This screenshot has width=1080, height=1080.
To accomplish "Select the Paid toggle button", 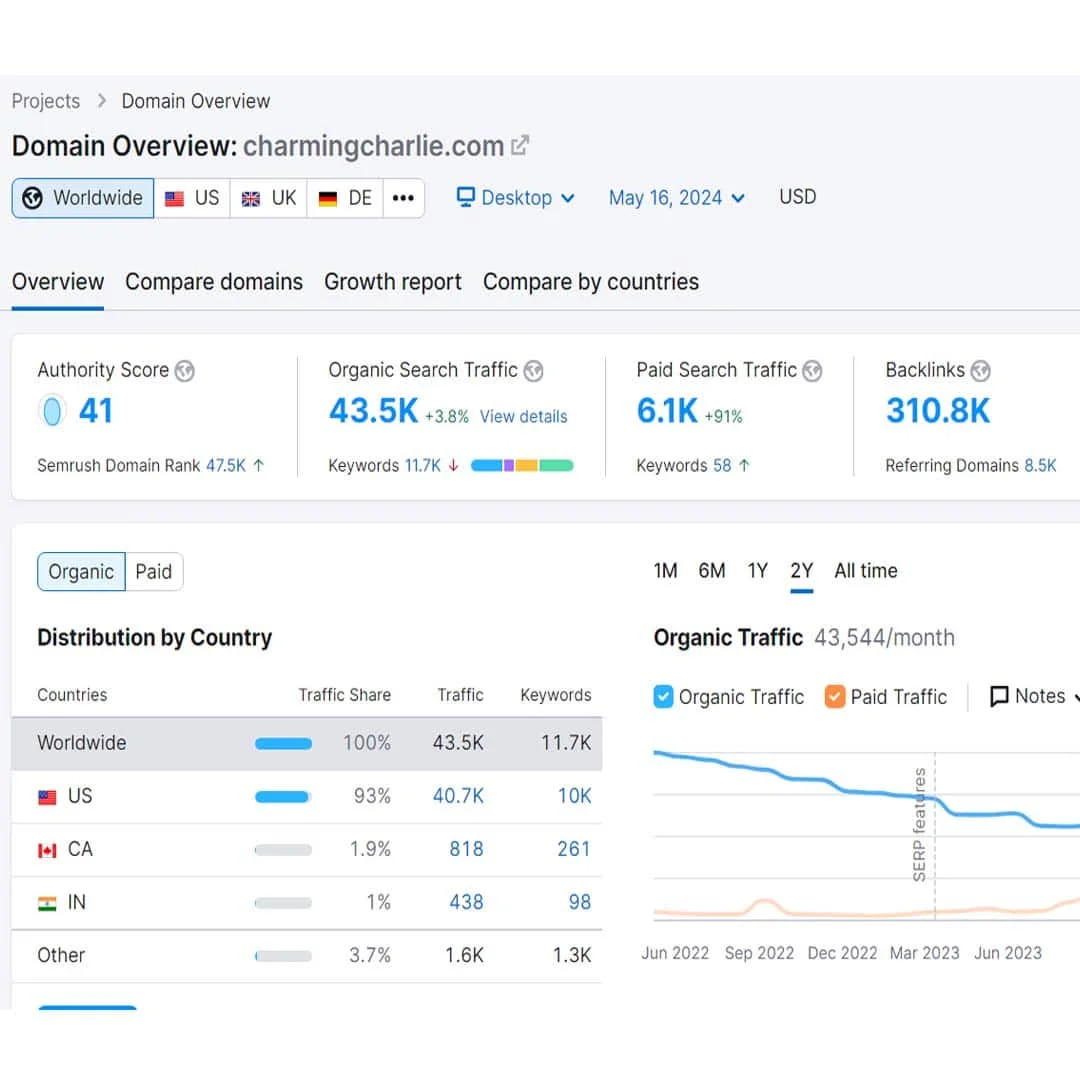I will [154, 572].
